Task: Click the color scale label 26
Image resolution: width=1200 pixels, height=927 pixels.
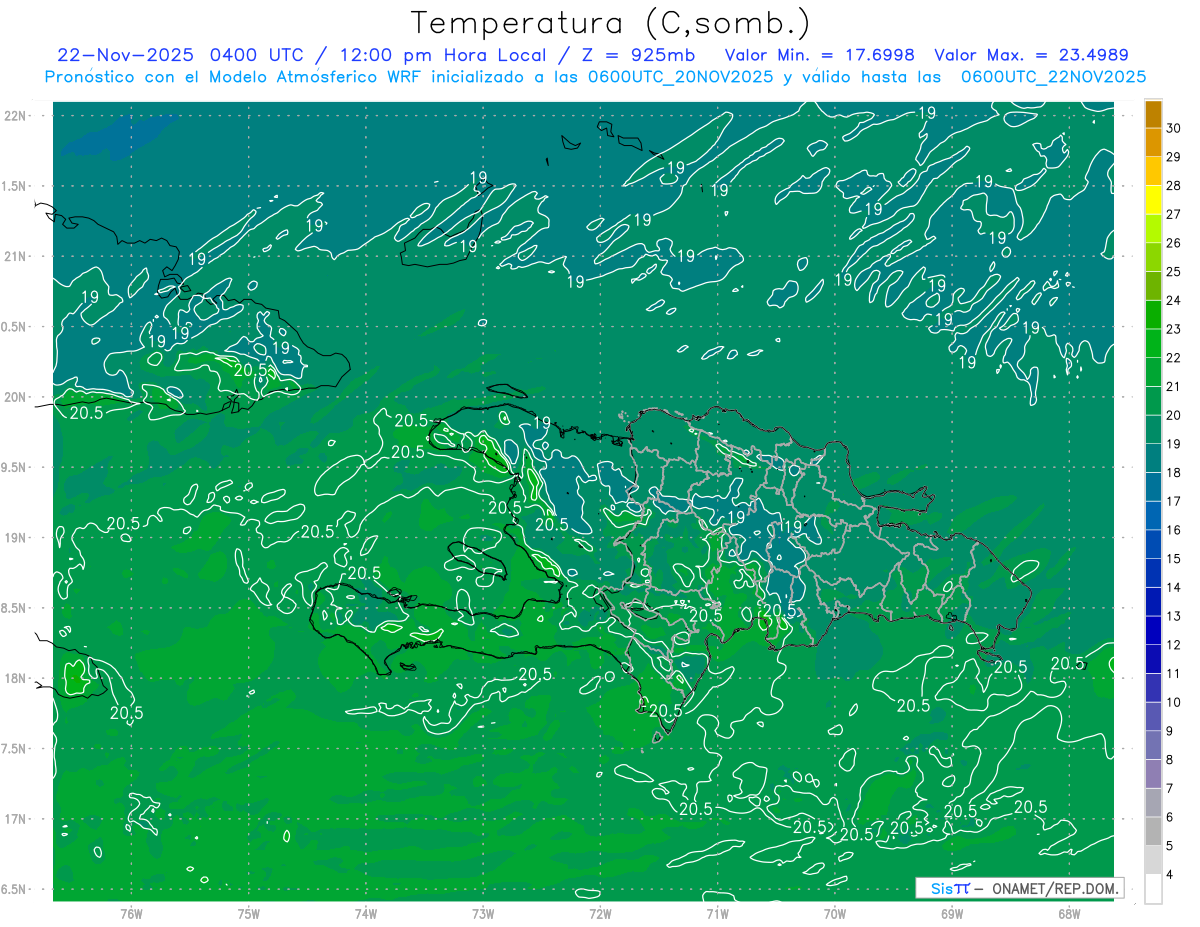Action: pyautogui.click(x=1174, y=243)
